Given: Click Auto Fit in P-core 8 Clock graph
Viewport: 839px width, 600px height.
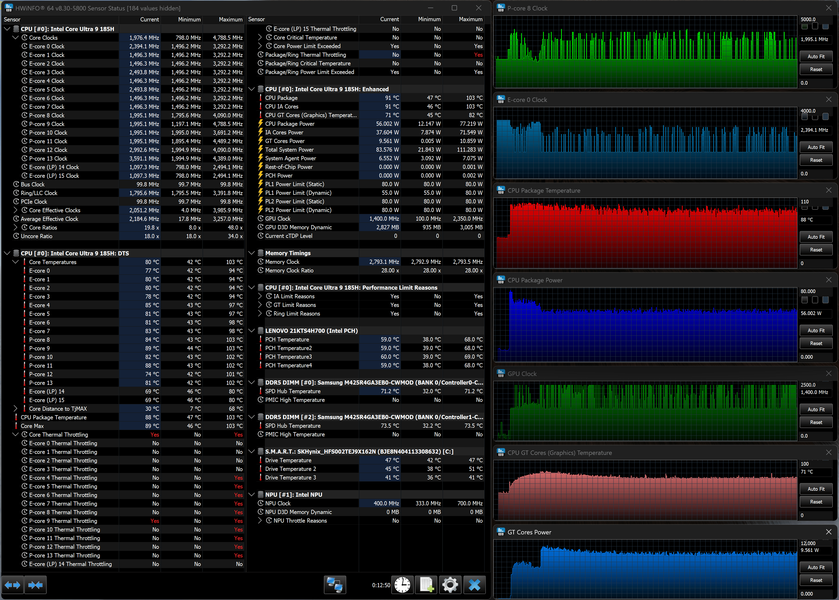Looking at the screenshot, I should [815, 56].
